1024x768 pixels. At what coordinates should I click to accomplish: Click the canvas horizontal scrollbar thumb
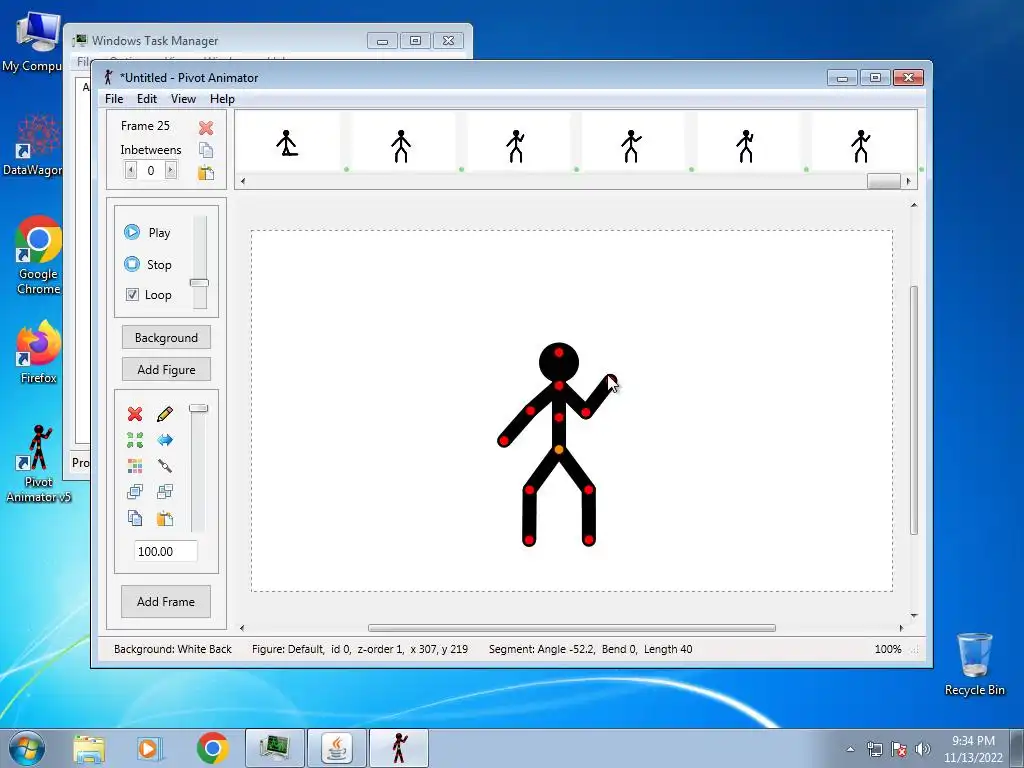coord(571,628)
